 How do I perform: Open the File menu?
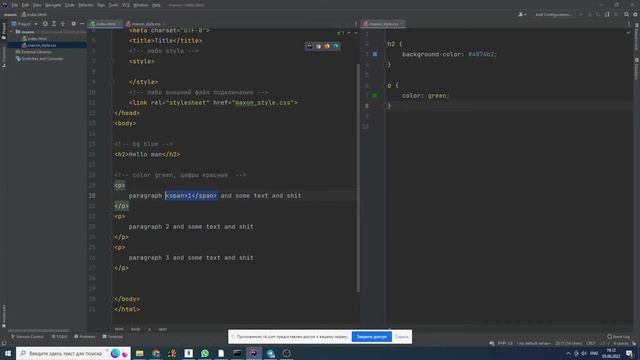tap(15, 5)
